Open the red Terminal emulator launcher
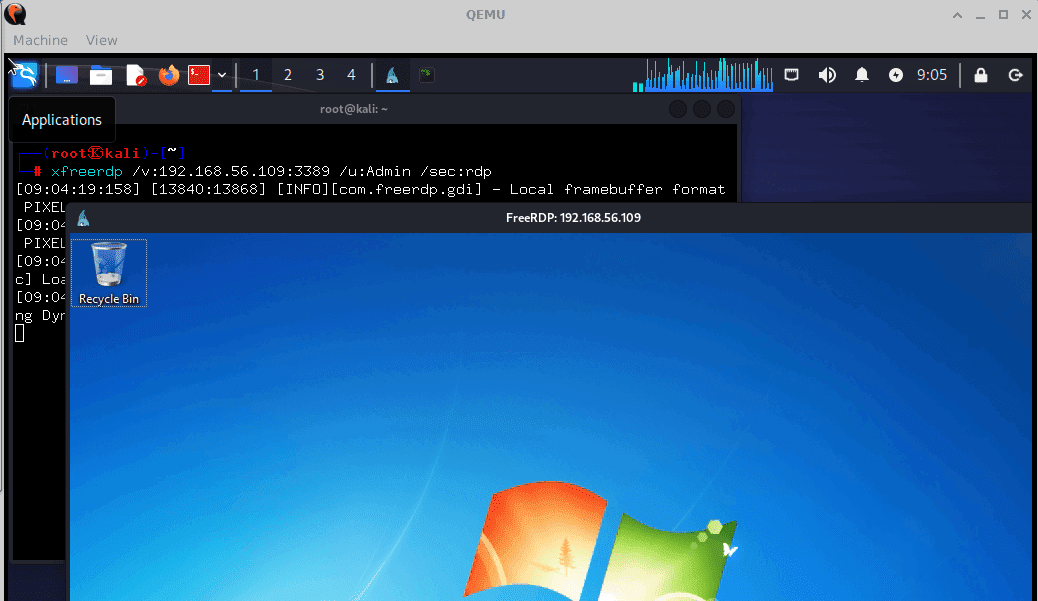The width and height of the screenshot is (1038, 601). pos(199,75)
